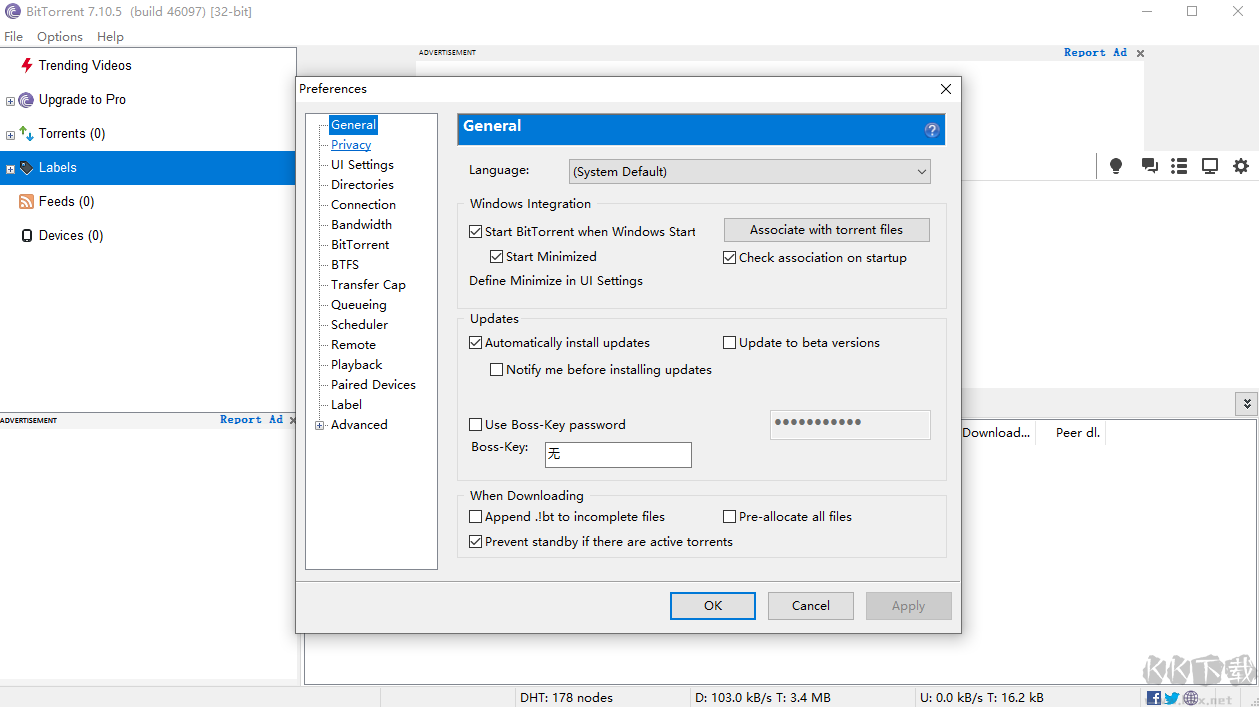Open the Options menu
Screen dimensions: 1259x707
pyautogui.click(x=59, y=36)
